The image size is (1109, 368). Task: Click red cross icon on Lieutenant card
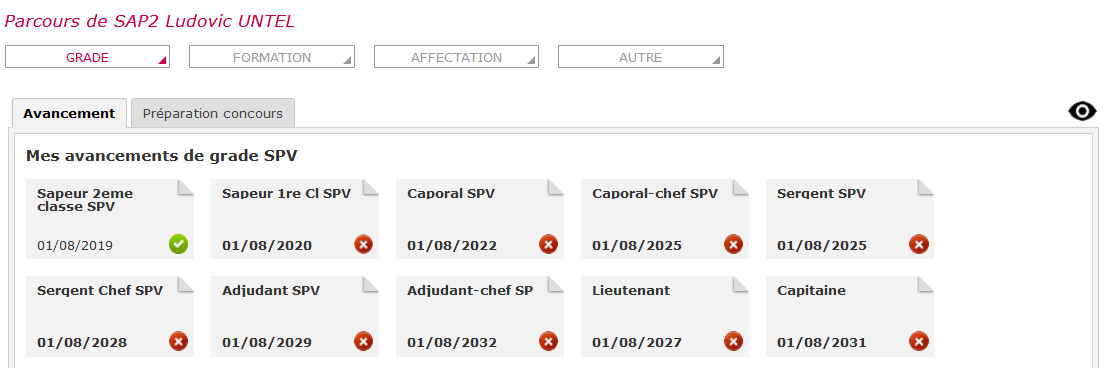[733, 342]
